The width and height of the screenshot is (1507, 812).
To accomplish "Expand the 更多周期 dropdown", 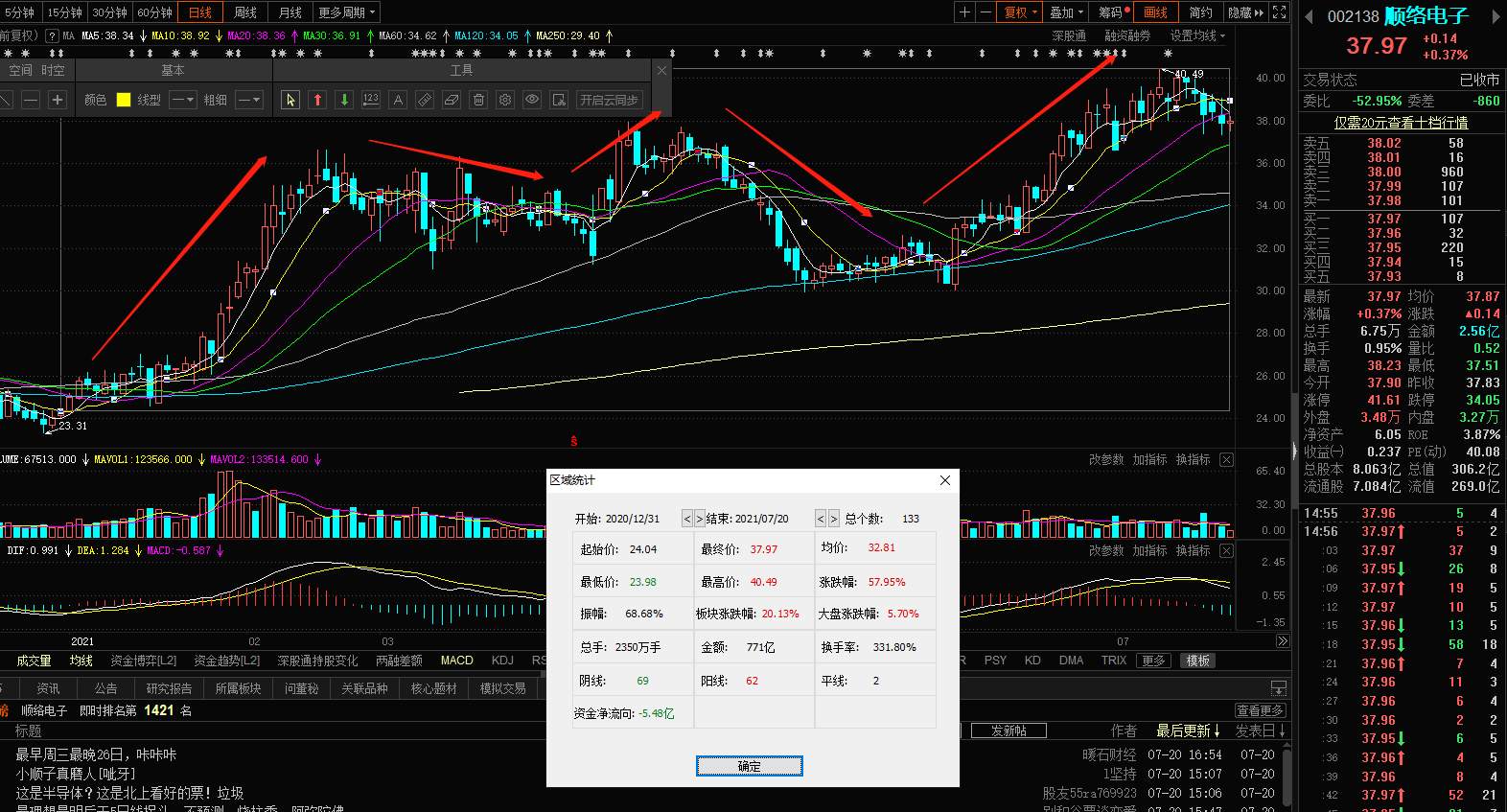I will pos(347,12).
